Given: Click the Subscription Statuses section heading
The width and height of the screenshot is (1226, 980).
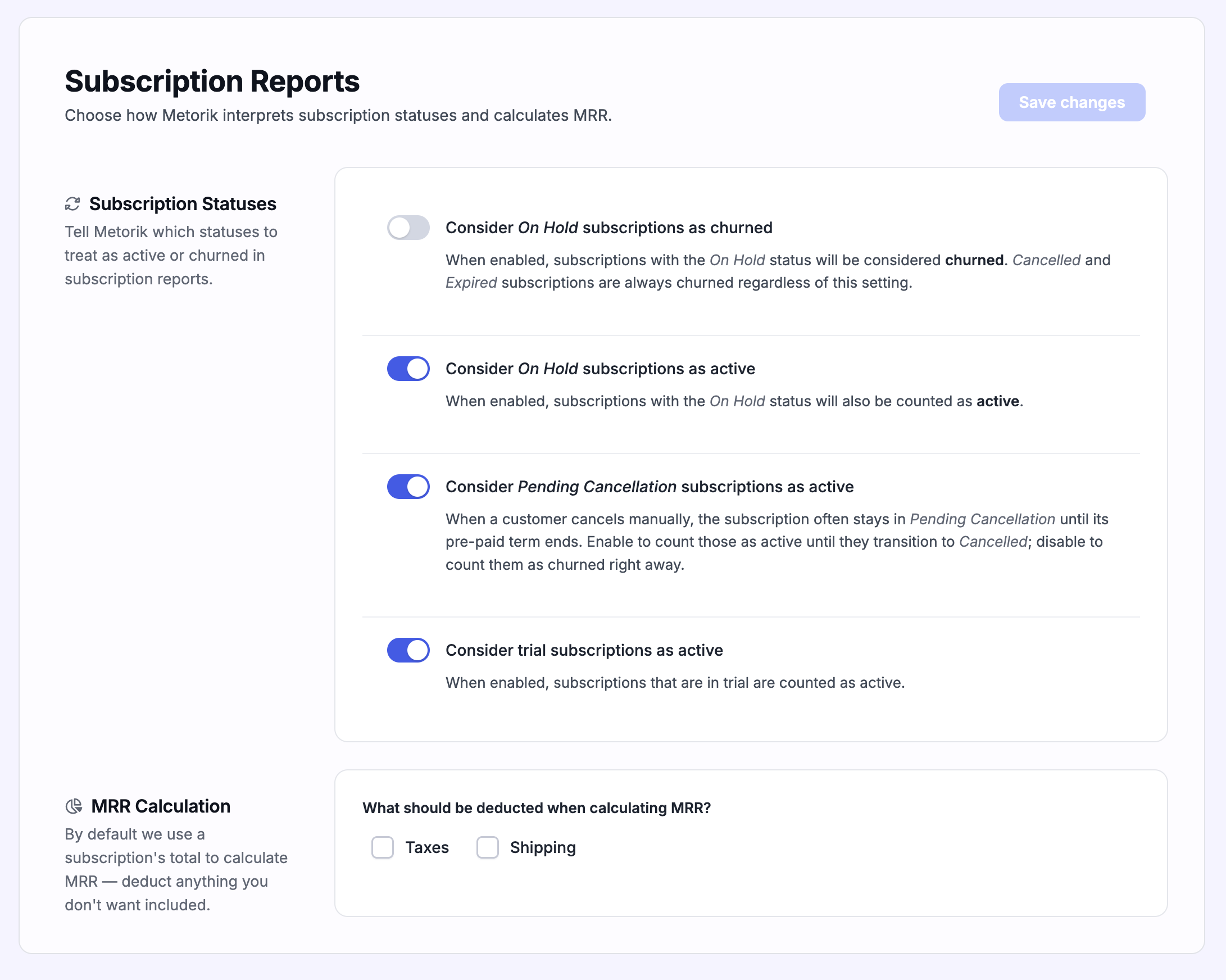Looking at the screenshot, I should coord(183,203).
